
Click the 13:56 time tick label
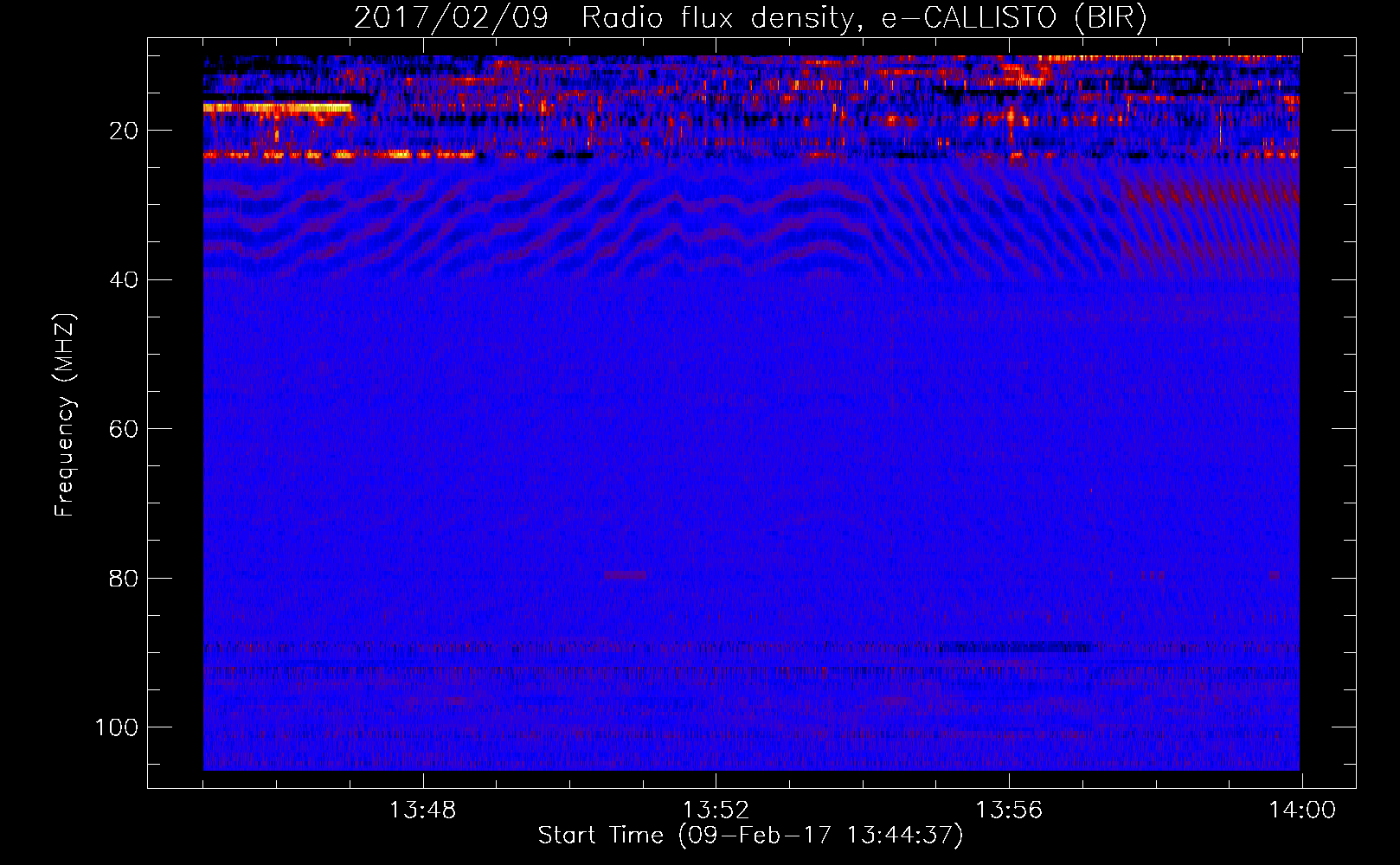click(1009, 811)
